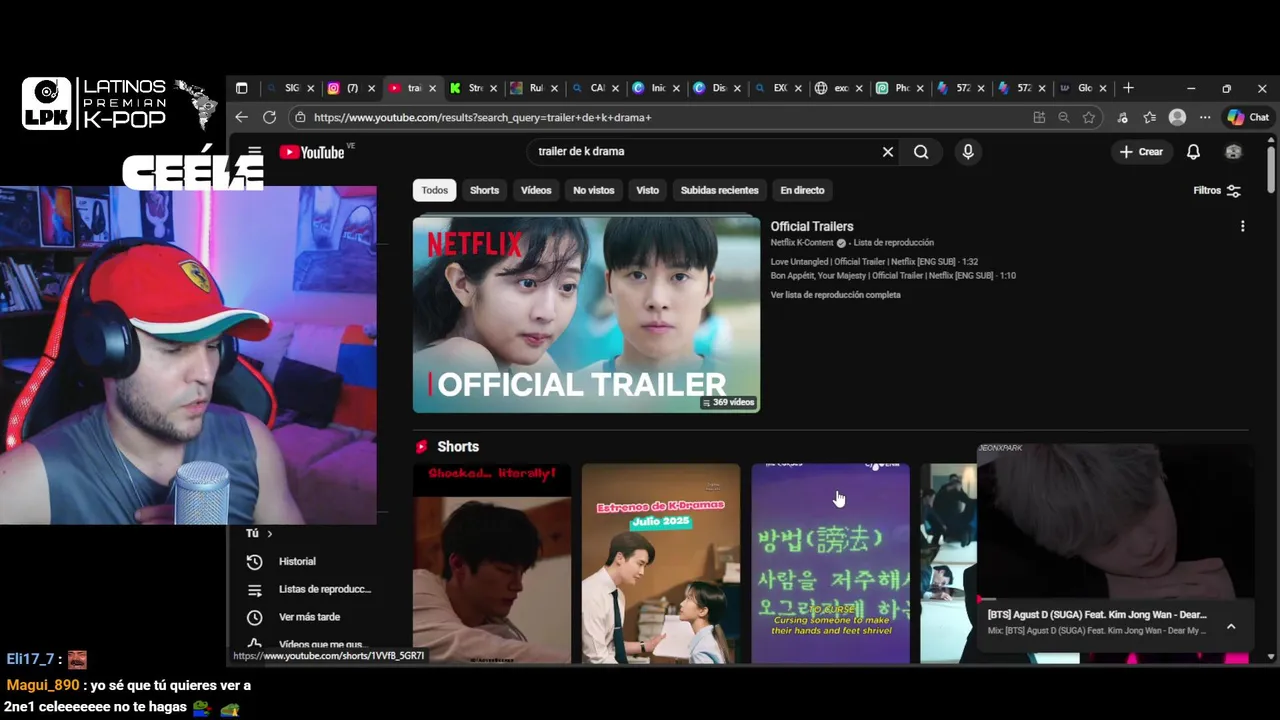Go back with browser back arrow
This screenshot has width=1280, height=720.
tap(241, 118)
